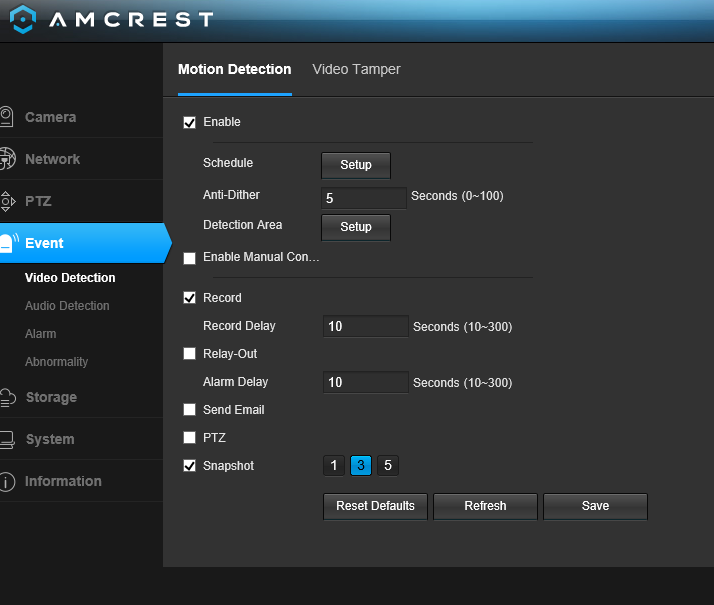714x605 pixels.
Task: Click the Camera sidebar icon
Action: point(6,117)
